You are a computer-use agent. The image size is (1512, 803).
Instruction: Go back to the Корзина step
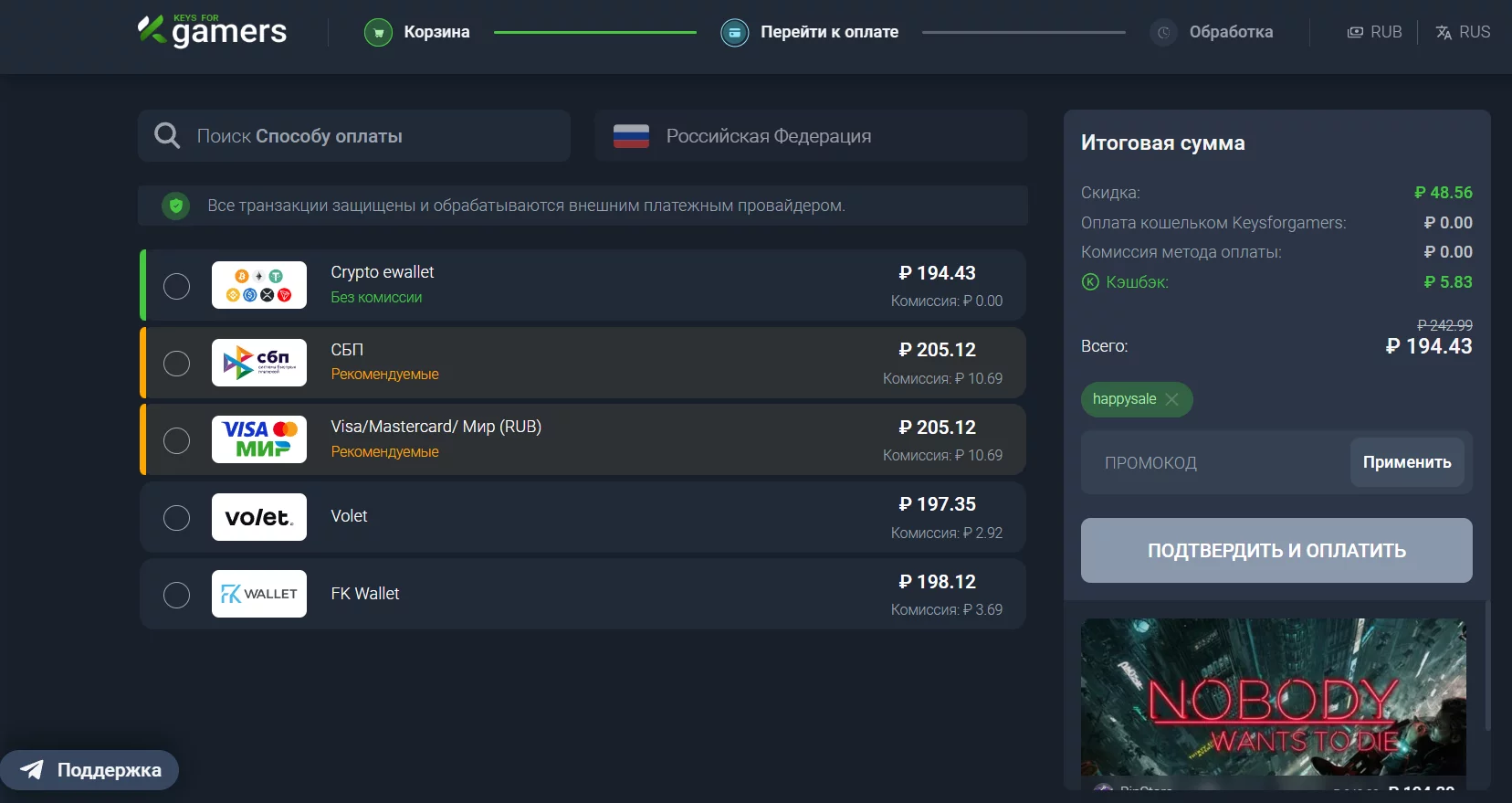coord(436,32)
